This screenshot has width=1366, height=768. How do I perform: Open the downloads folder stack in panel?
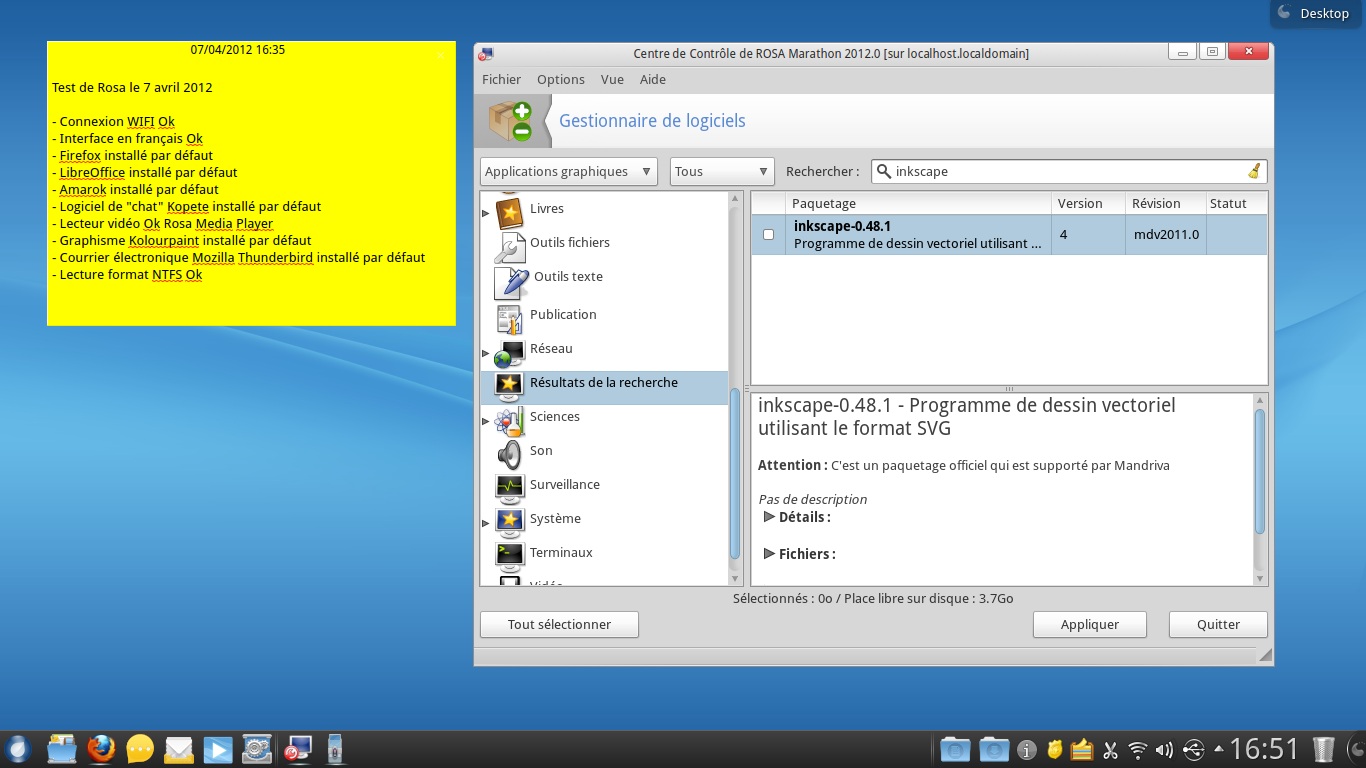(994, 748)
